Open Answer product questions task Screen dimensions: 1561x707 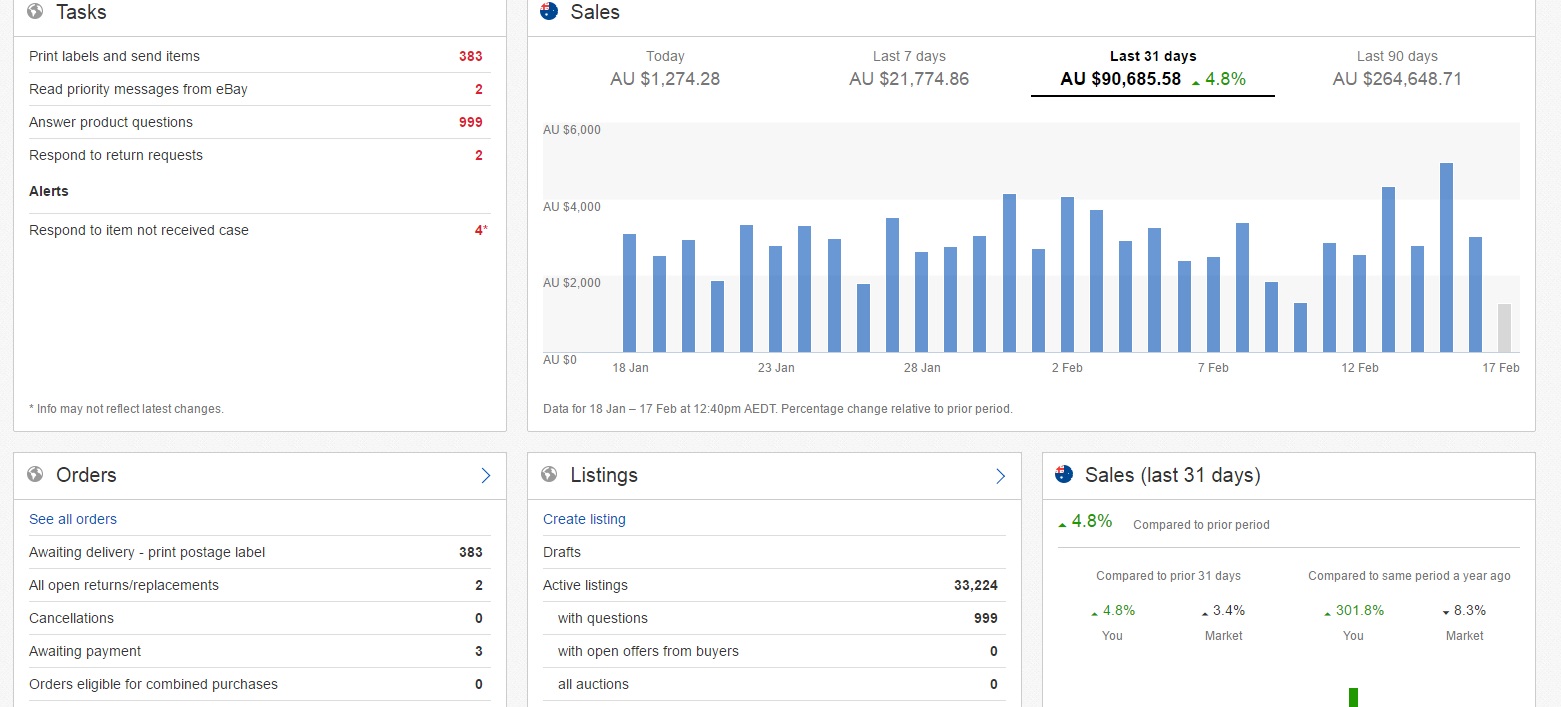point(111,122)
